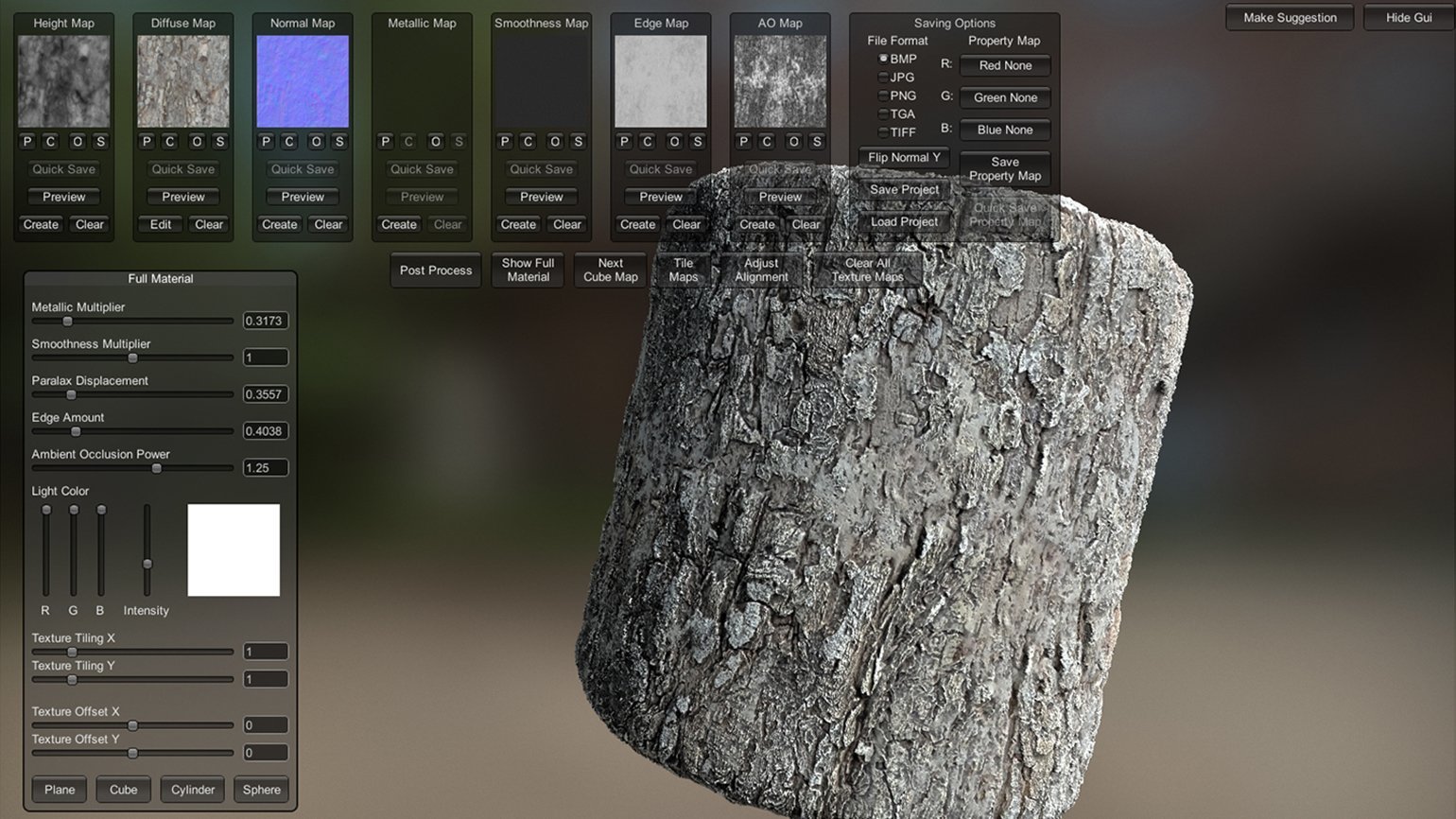Viewport: 1456px width, 819px height.
Task: Click the P button under Smoothness Map
Action: [505, 142]
